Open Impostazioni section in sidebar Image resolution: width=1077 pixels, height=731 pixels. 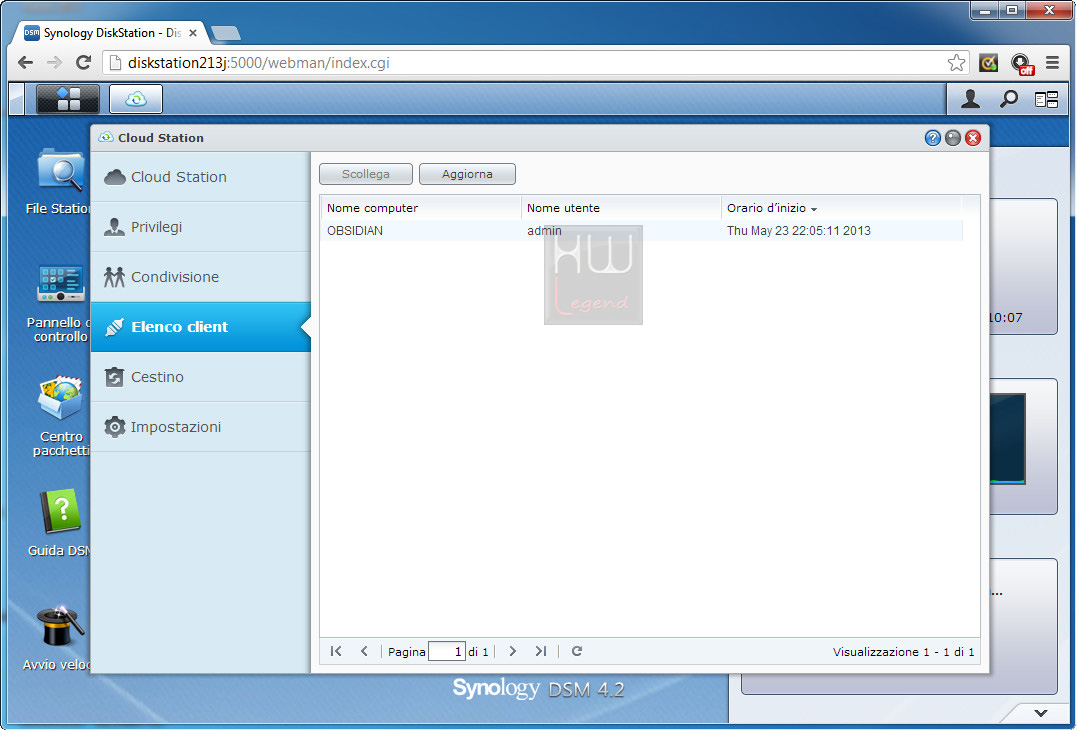point(201,427)
